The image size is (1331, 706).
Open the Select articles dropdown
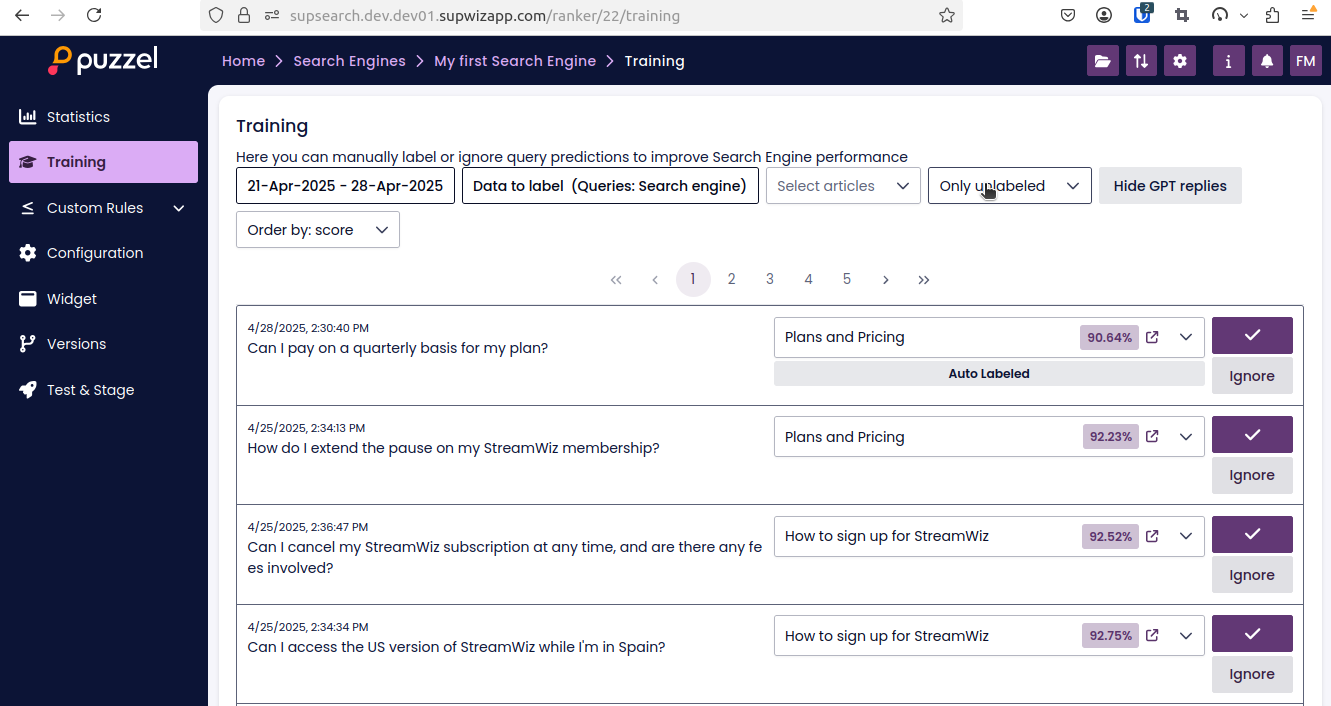tap(843, 186)
